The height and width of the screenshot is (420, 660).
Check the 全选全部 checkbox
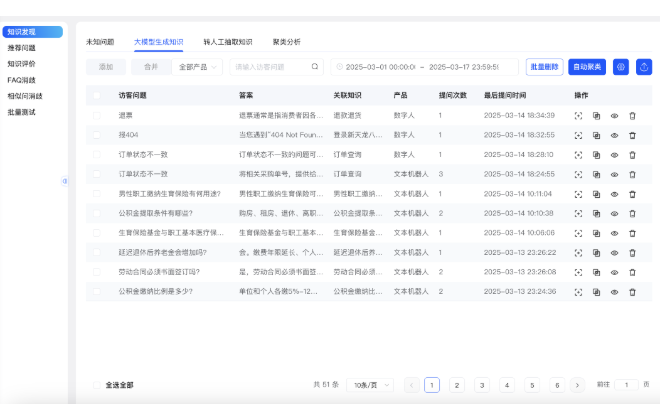point(96,385)
